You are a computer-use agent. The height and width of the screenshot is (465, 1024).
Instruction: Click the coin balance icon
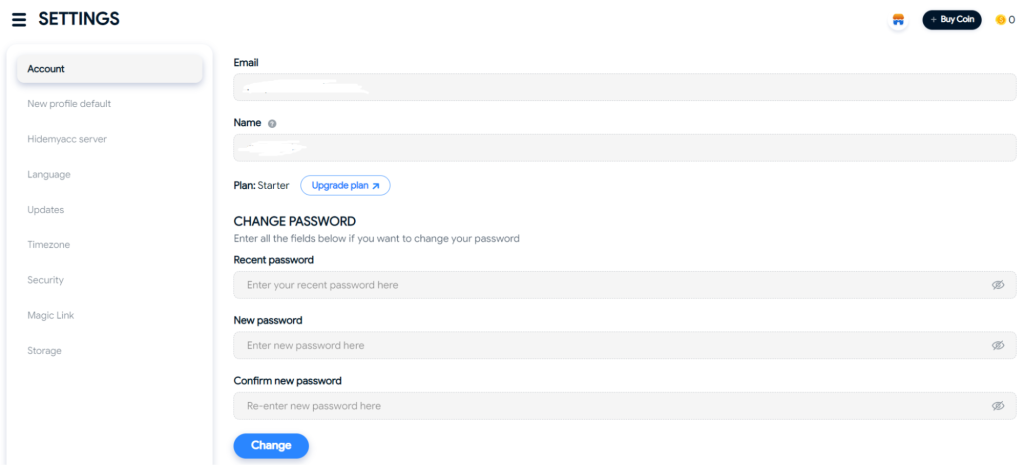(1000, 20)
